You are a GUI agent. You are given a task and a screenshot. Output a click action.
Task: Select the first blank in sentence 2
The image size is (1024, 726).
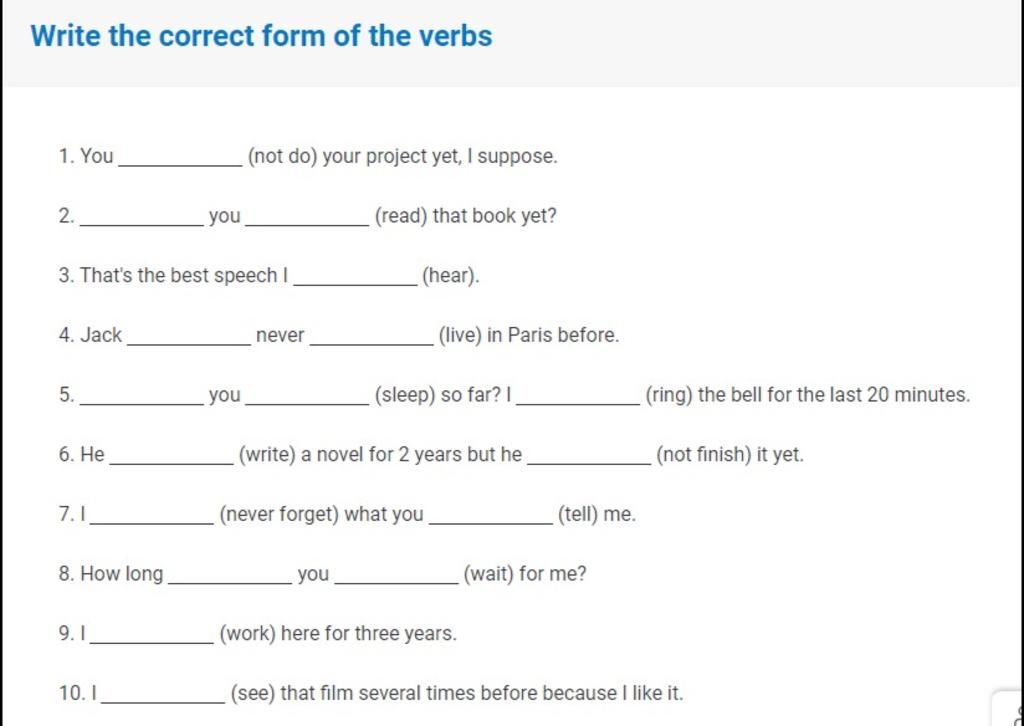[141, 217]
